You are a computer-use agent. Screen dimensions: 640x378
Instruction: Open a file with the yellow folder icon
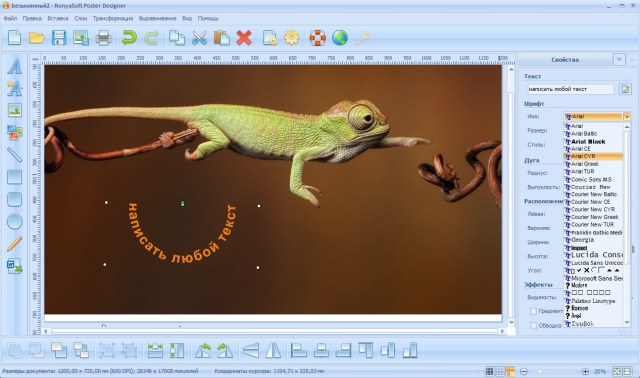click(x=37, y=38)
